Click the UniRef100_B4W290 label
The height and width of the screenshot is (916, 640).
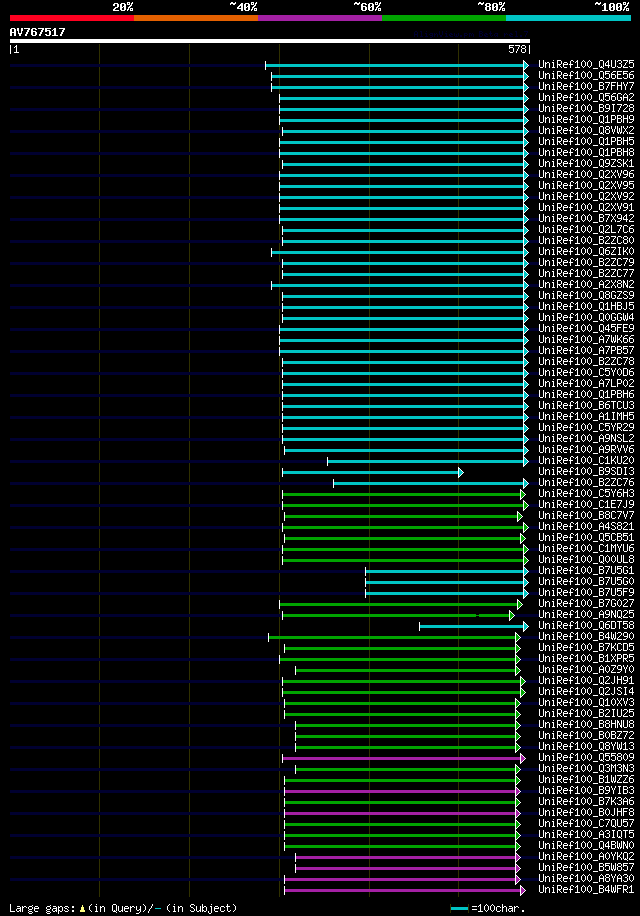pos(586,637)
